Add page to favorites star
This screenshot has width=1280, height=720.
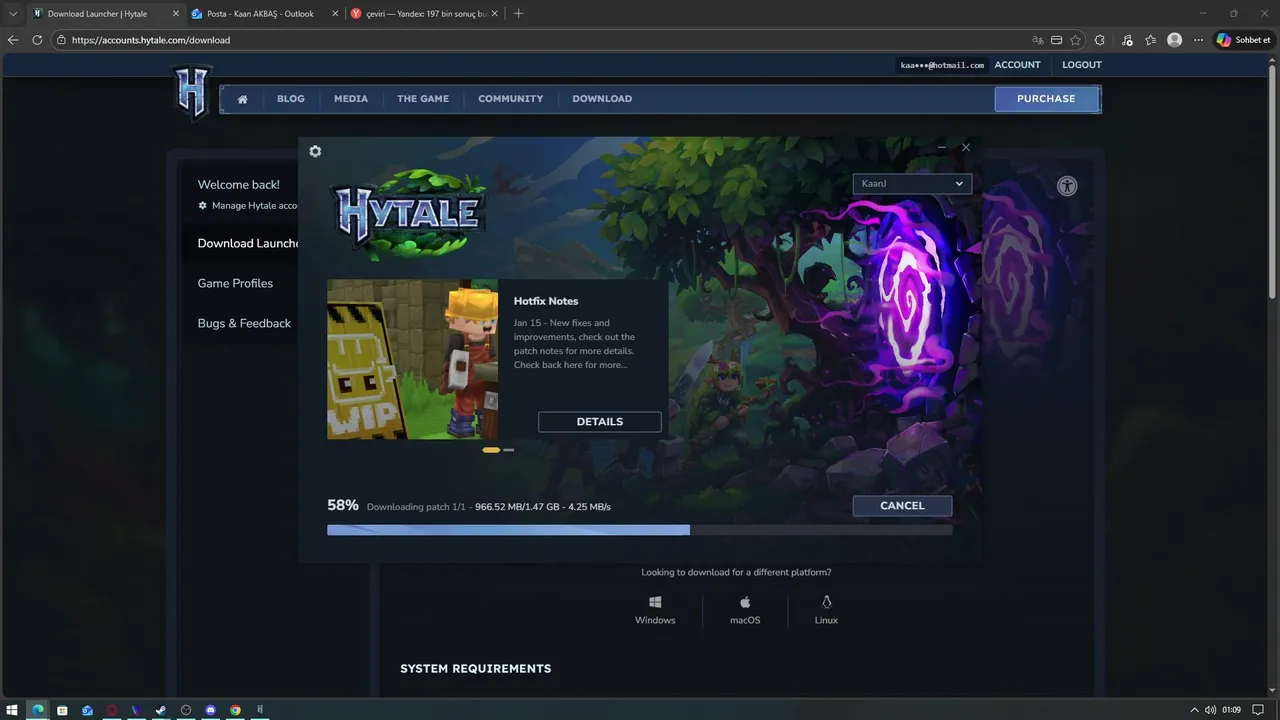(x=1075, y=40)
